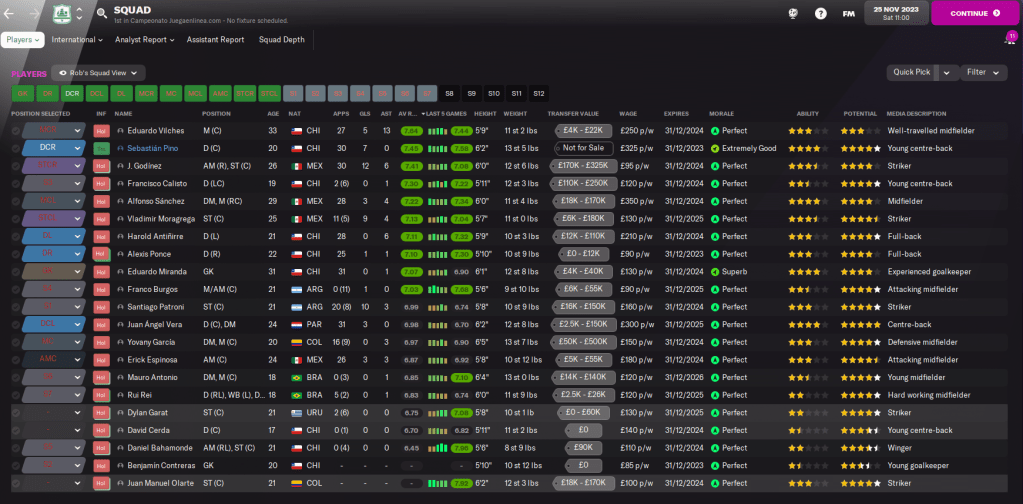
Task: Click the back navigation arrow
Action: (x=12, y=13)
